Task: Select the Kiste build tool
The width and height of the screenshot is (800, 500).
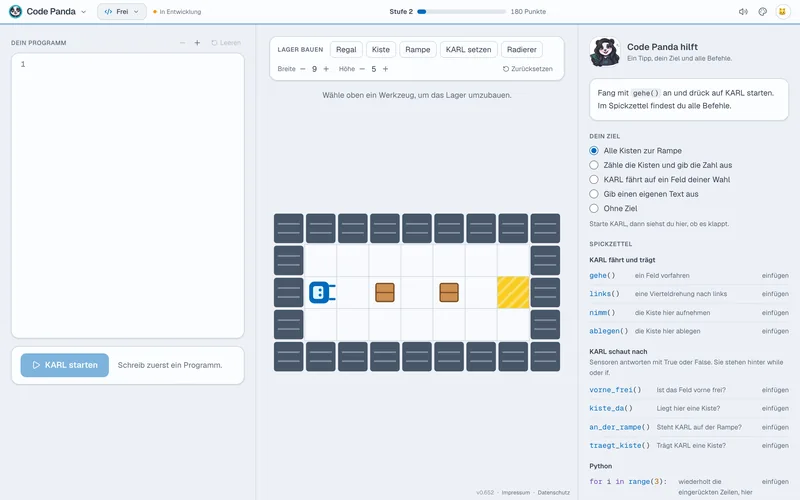Action: 381,49
